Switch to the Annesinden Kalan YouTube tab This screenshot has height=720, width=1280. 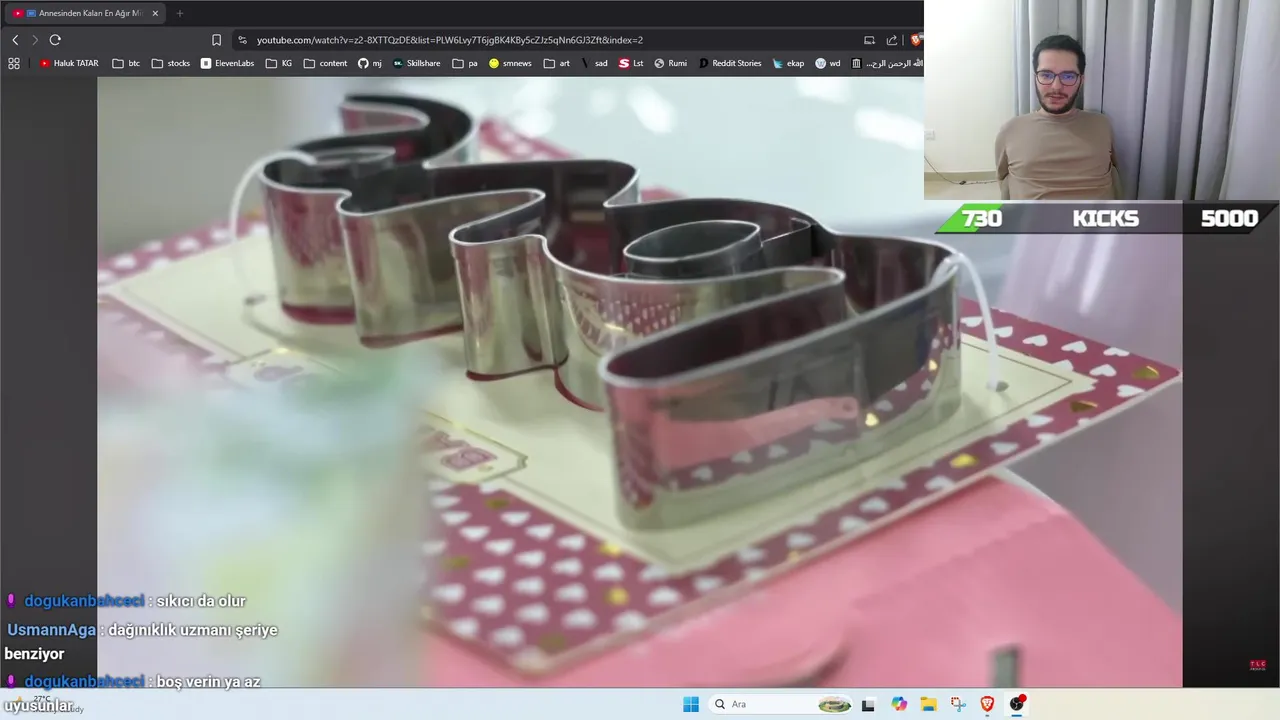tap(85, 13)
